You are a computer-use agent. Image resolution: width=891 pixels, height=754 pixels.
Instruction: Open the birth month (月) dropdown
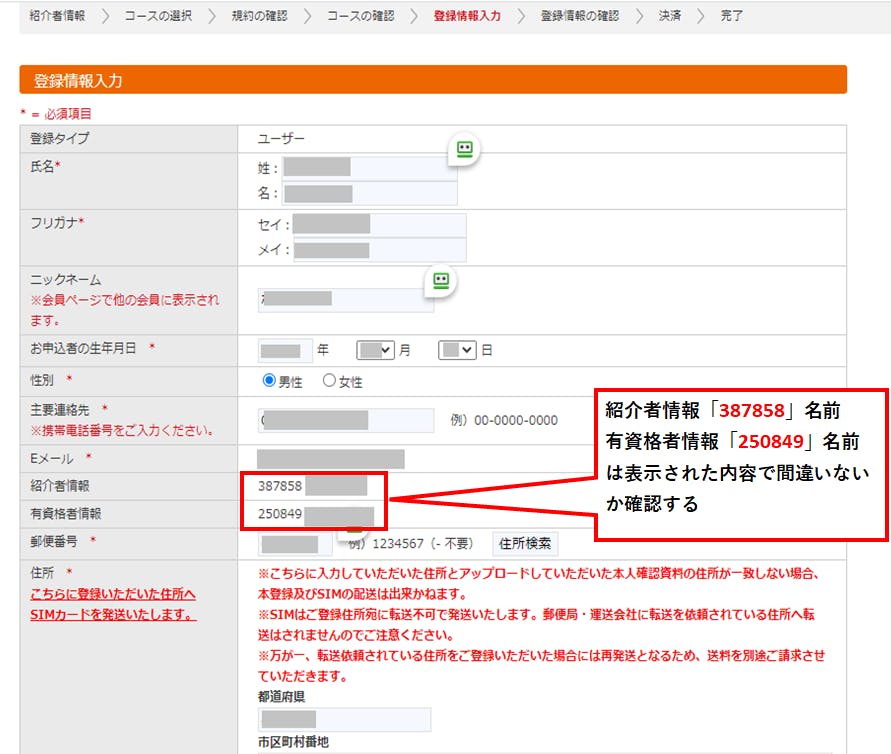tap(375, 351)
